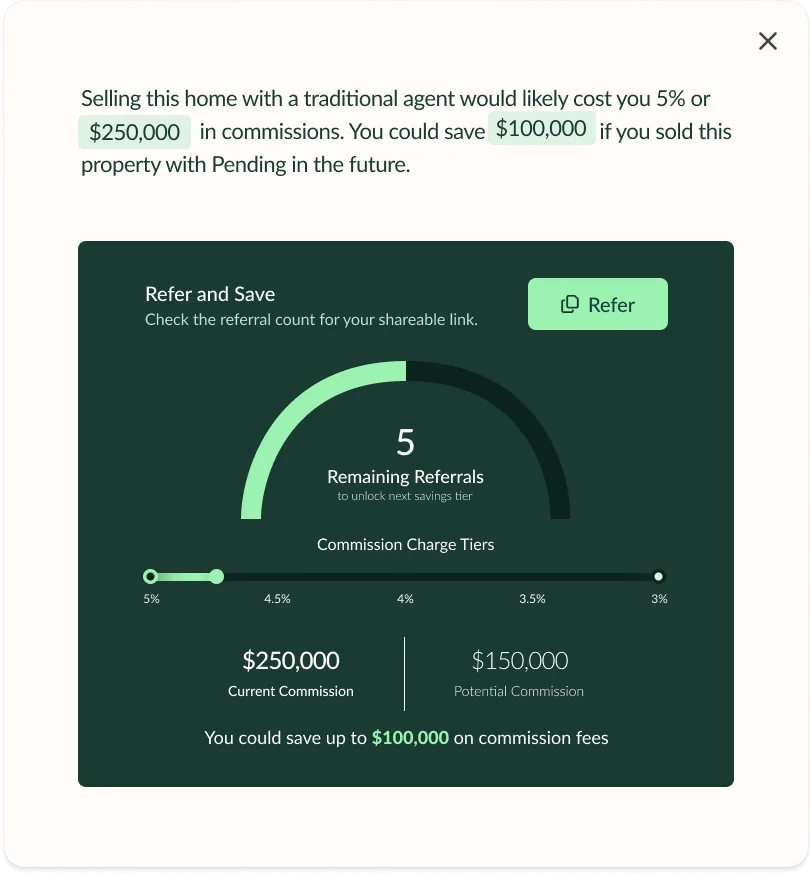Click the green Refer button
The image size is (812, 875).
point(597,304)
